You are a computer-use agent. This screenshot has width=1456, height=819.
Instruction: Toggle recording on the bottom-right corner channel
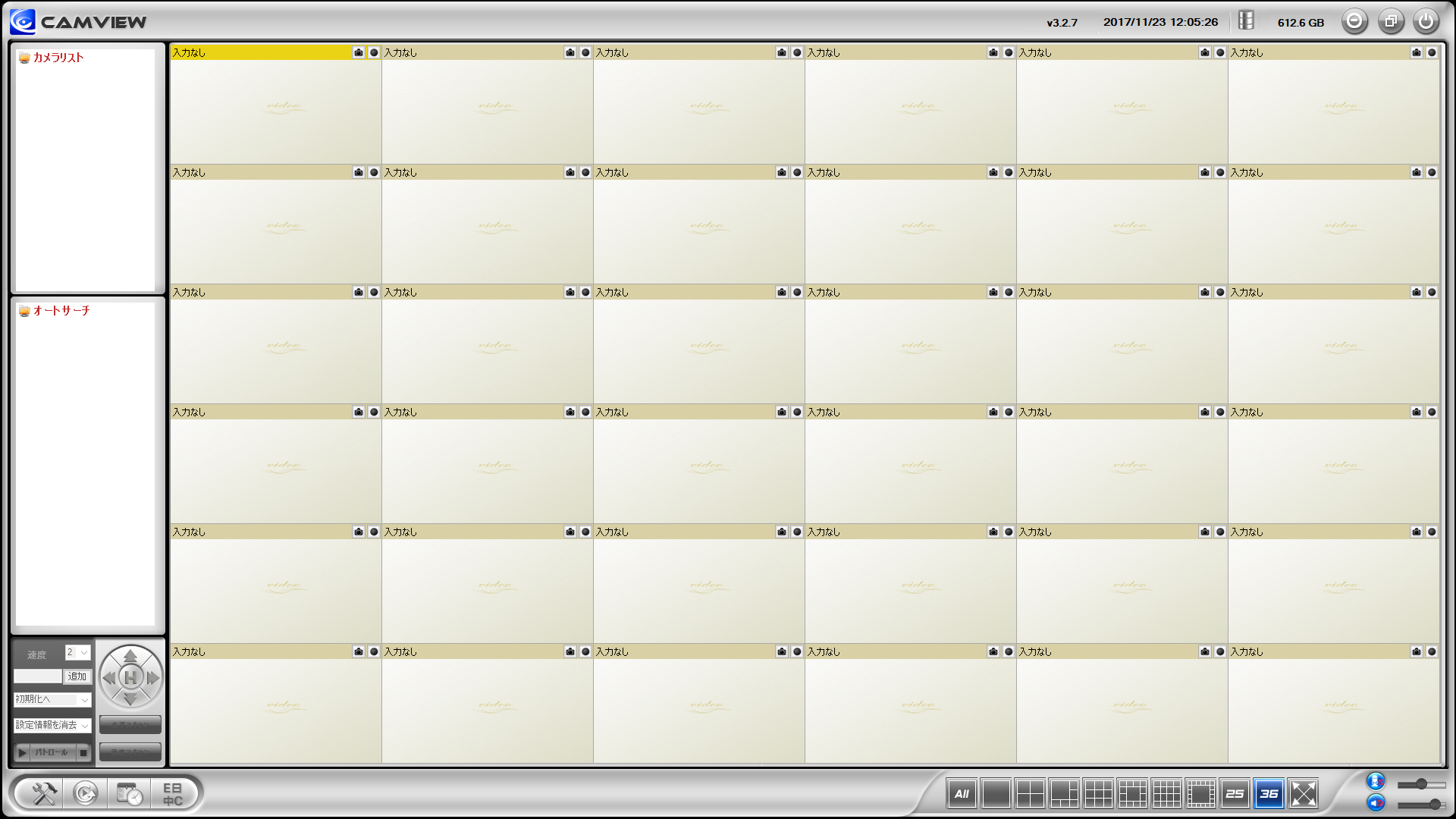[x=1432, y=651]
